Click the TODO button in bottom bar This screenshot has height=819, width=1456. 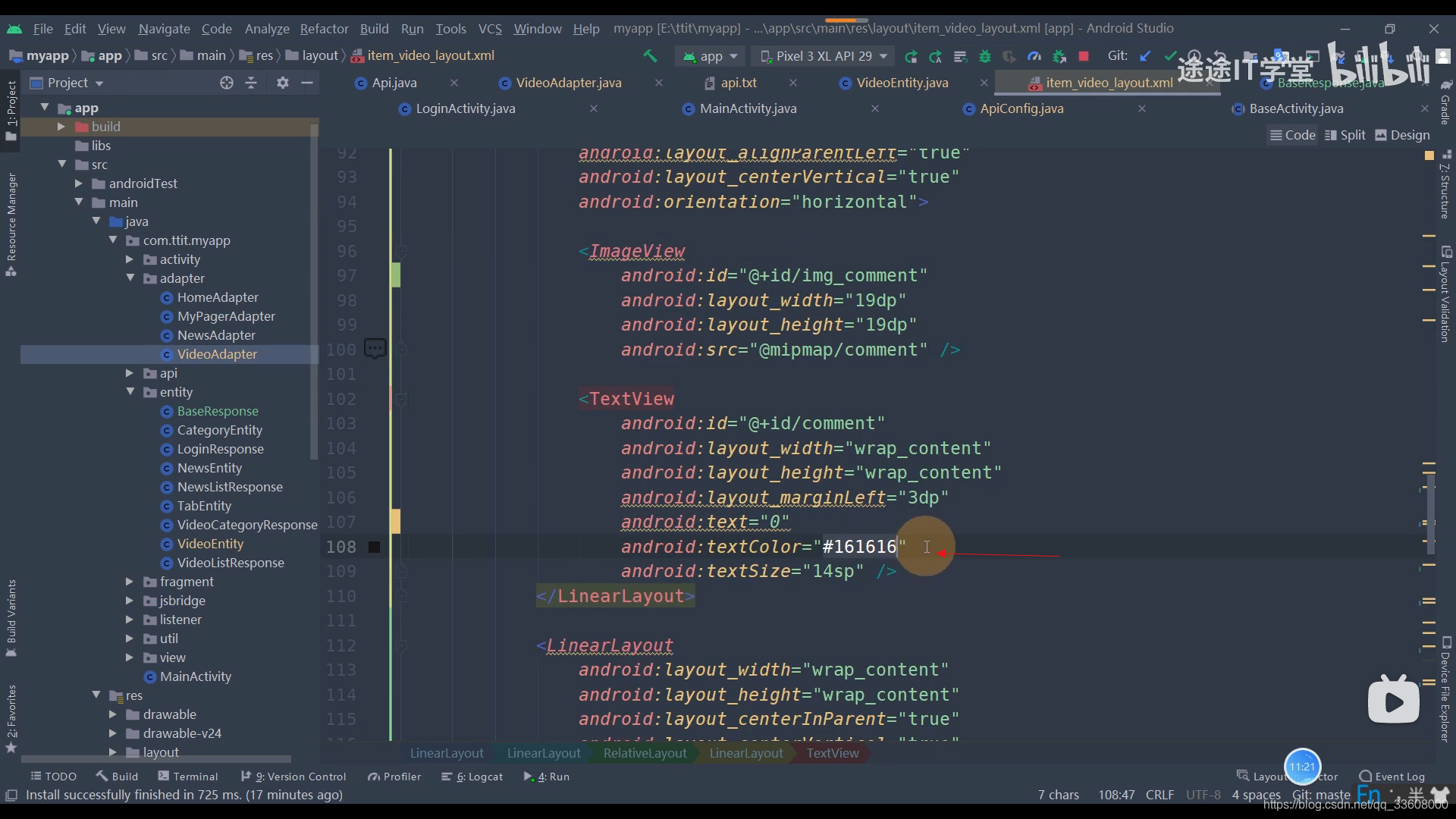(x=54, y=776)
